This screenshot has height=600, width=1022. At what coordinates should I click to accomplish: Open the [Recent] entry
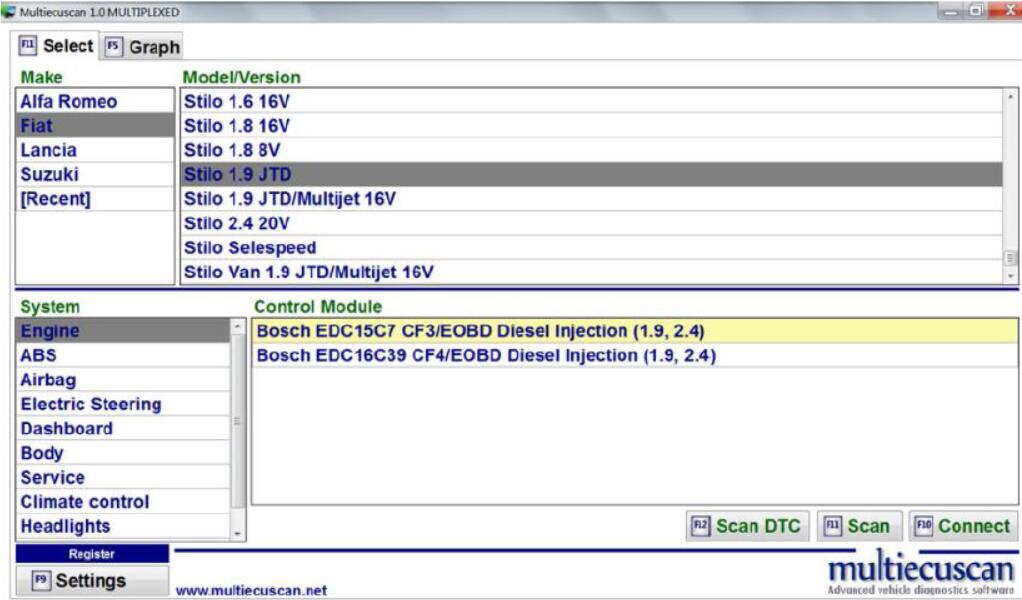pos(95,199)
